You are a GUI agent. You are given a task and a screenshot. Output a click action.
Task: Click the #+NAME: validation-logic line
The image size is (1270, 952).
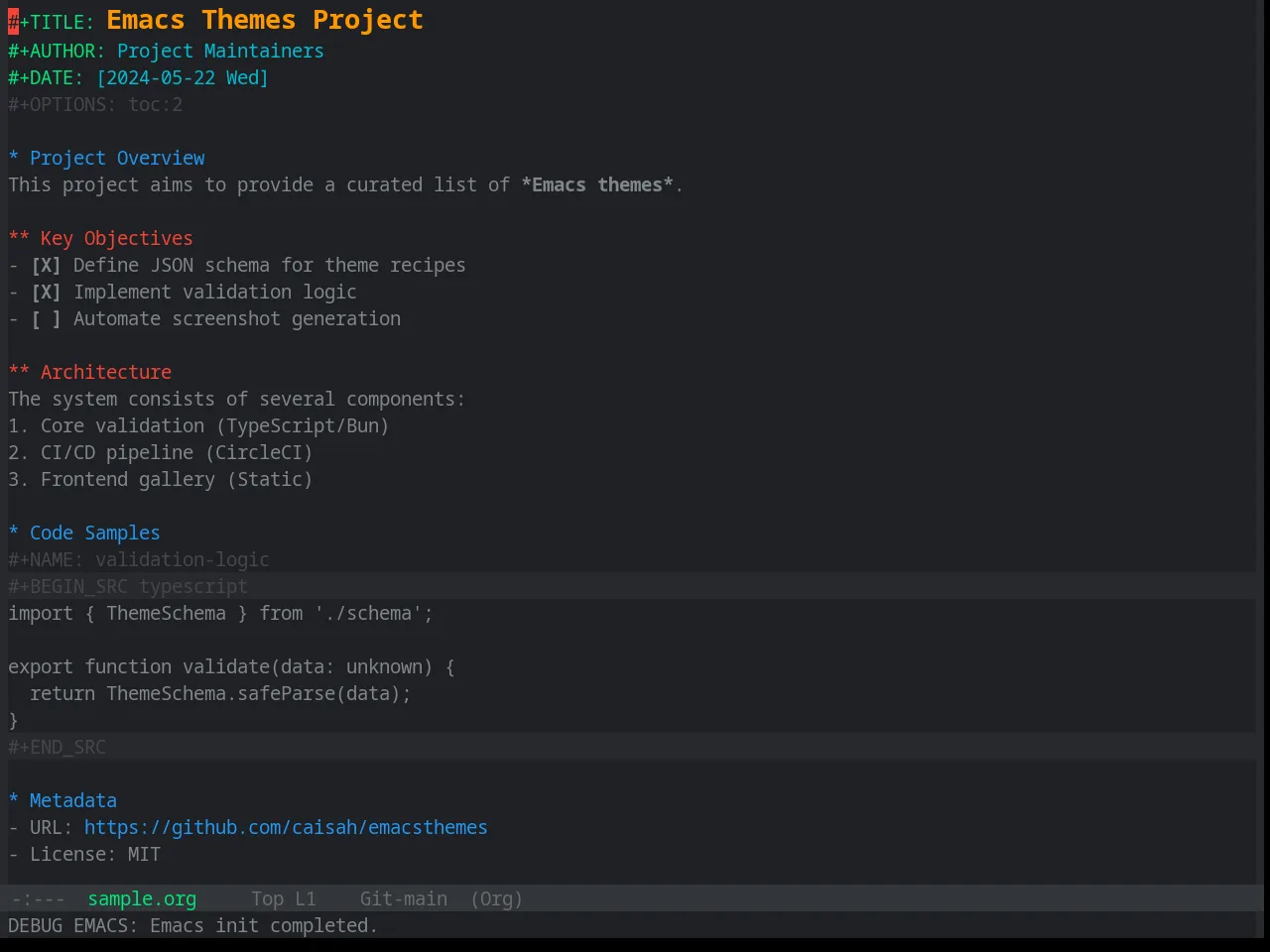point(139,559)
